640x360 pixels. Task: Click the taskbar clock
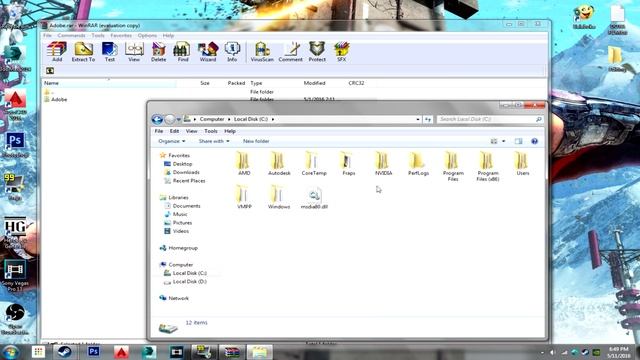pos(618,352)
